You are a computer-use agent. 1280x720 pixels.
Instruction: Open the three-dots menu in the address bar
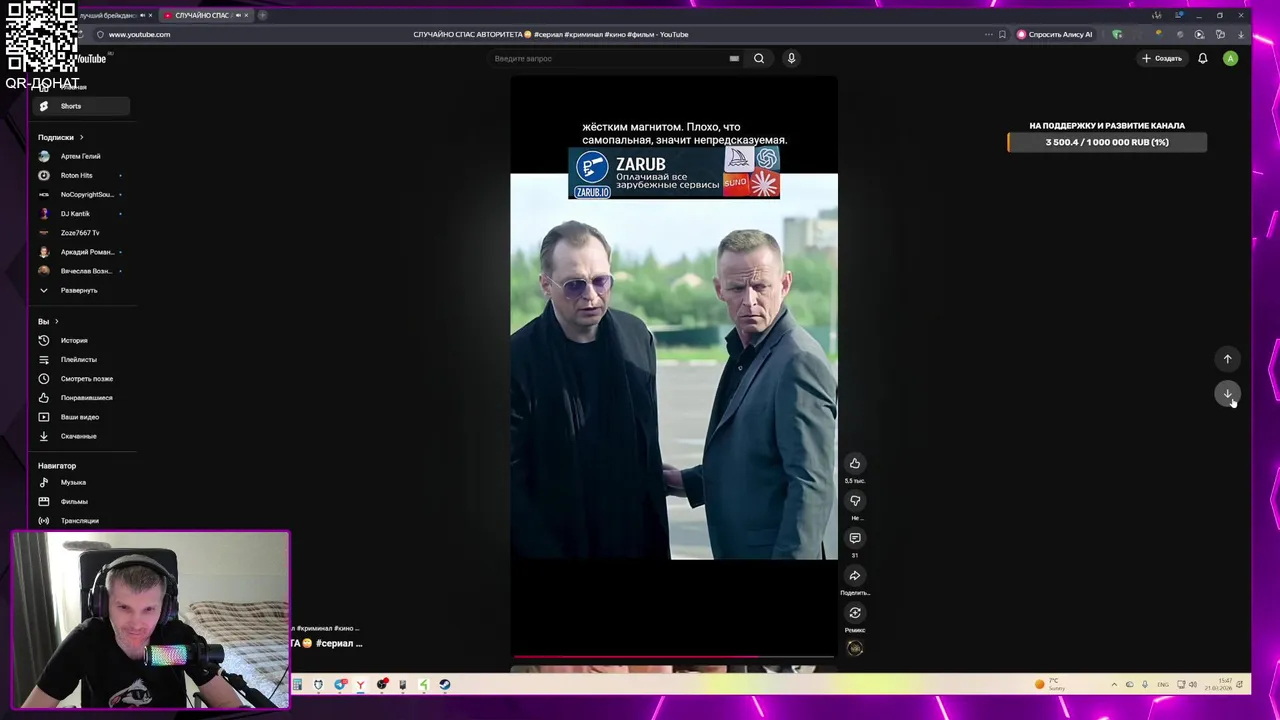[x=989, y=34]
